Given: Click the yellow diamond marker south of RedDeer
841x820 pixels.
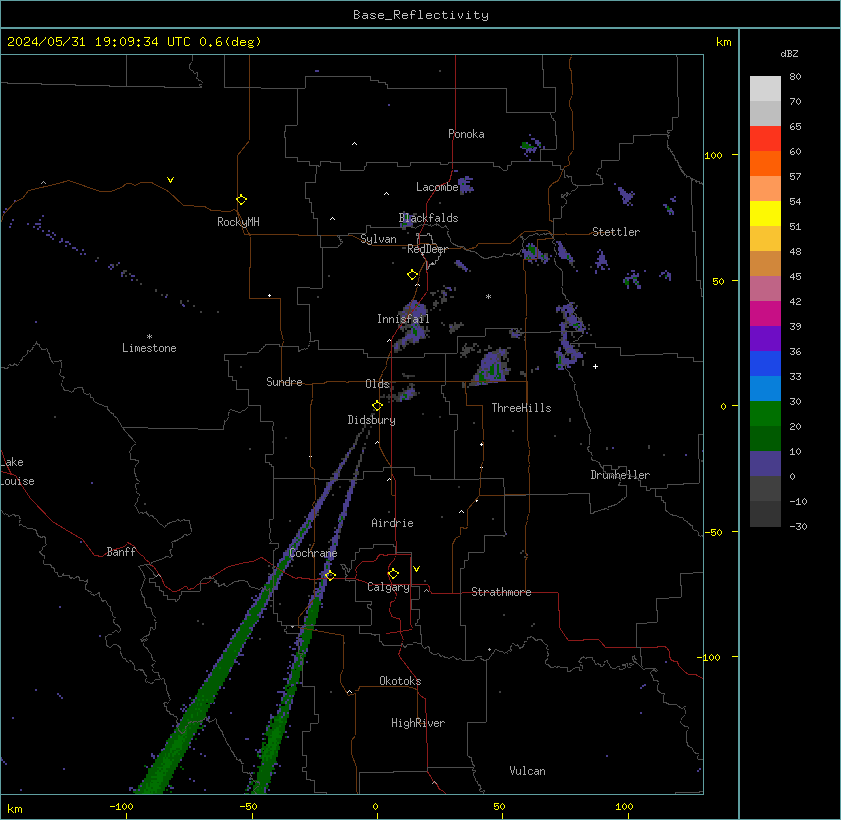Looking at the screenshot, I should [x=412, y=275].
